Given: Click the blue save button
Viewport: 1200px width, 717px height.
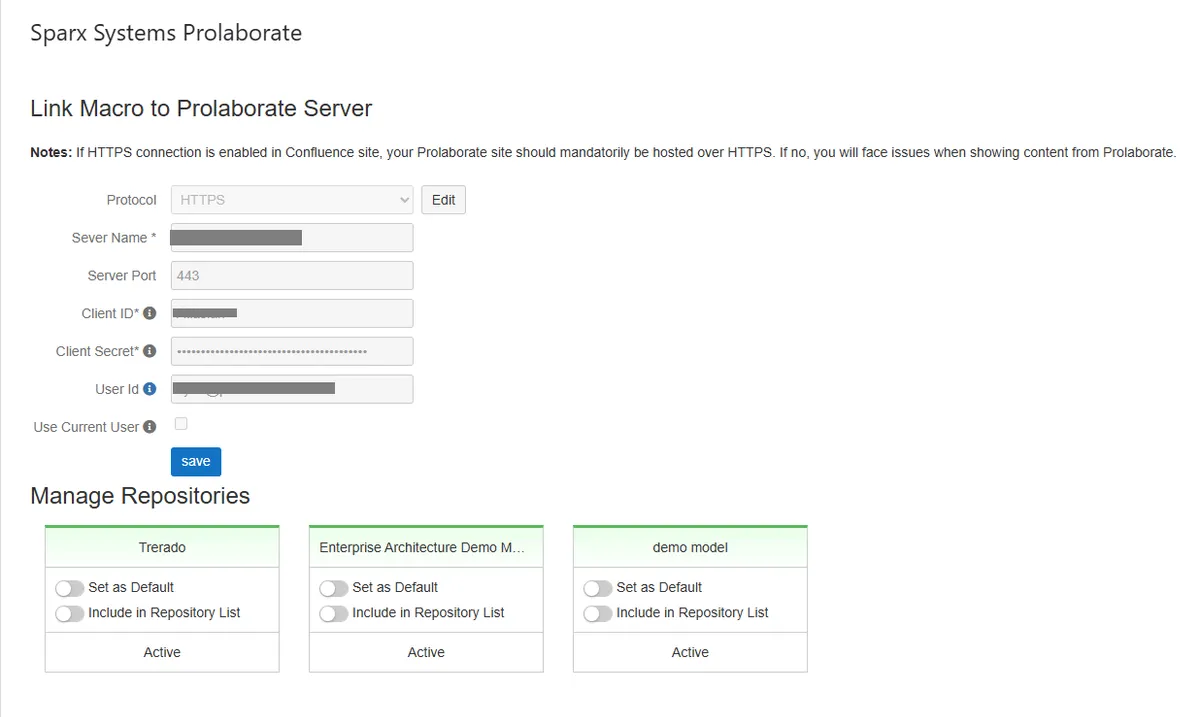Looking at the screenshot, I should pos(196,461).
